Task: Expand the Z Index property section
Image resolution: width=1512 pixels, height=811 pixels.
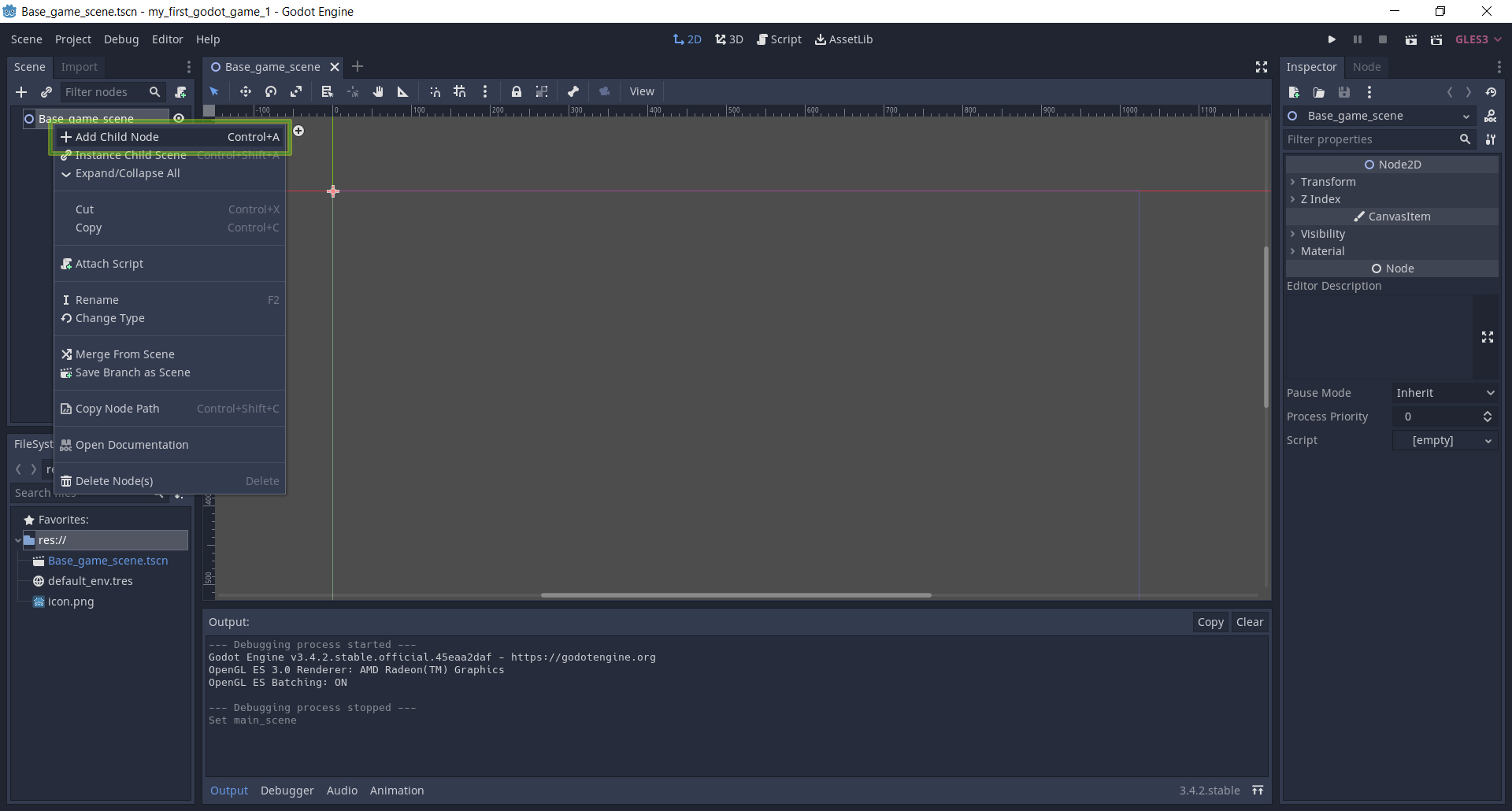Action: (x=1392, y=199)
